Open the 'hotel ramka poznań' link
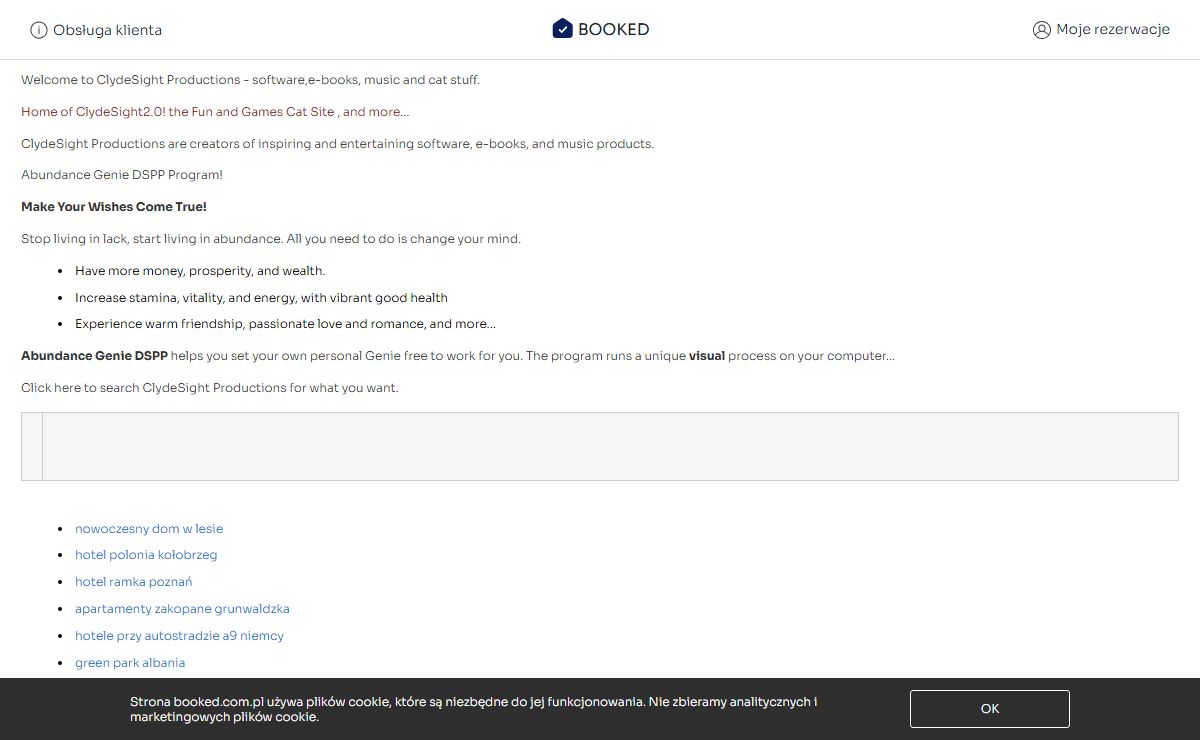Viewport: 1200px width, 740px height. pyautogui.click(x=134, y=582)
